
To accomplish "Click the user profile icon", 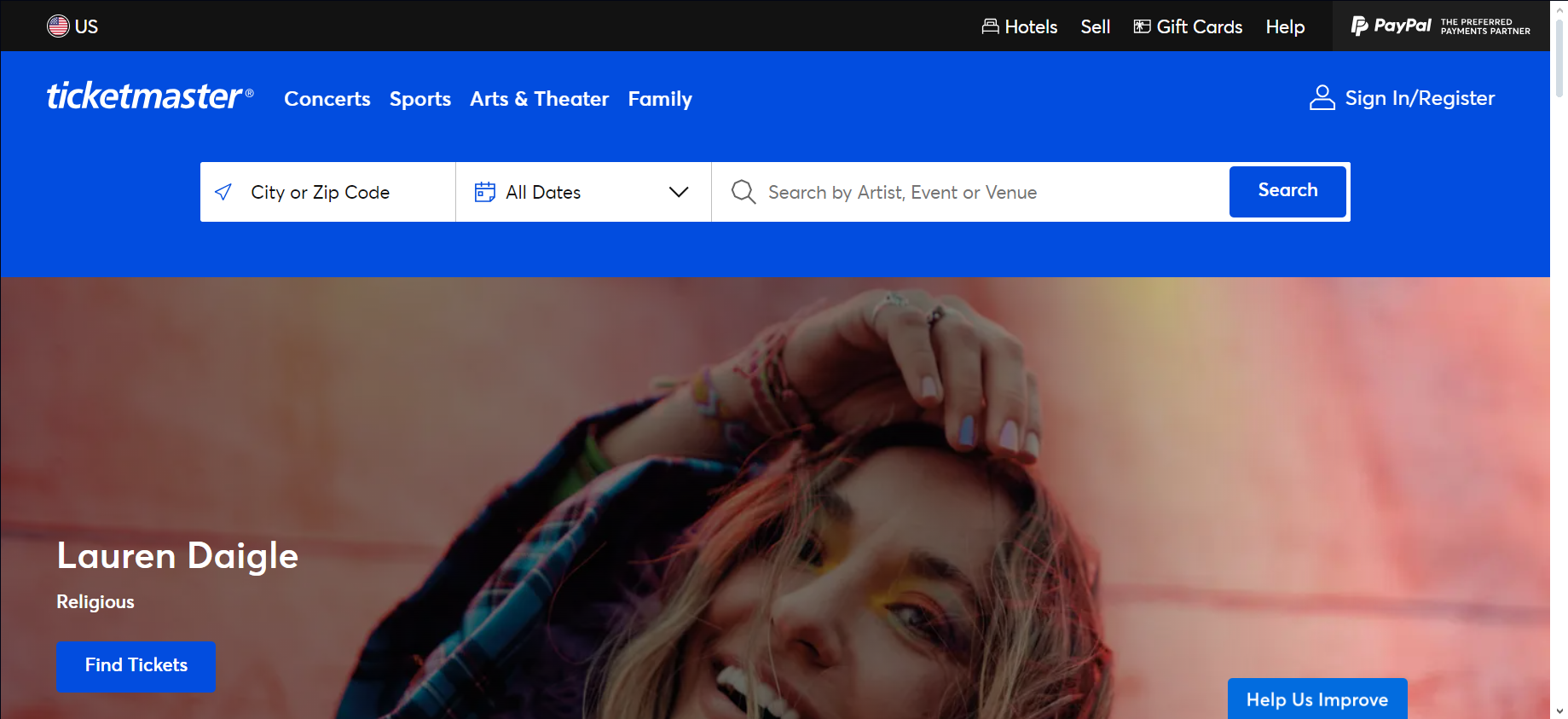I will [1322, 98].
